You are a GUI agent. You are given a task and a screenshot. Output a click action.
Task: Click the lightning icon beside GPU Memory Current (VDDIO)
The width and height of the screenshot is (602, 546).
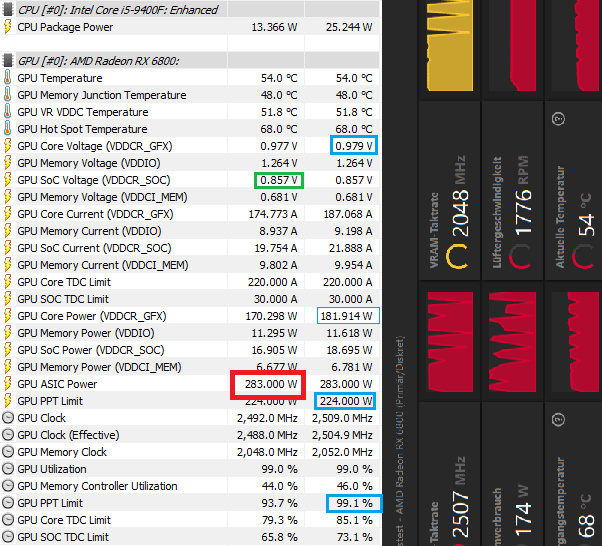[x=7, y=231]
